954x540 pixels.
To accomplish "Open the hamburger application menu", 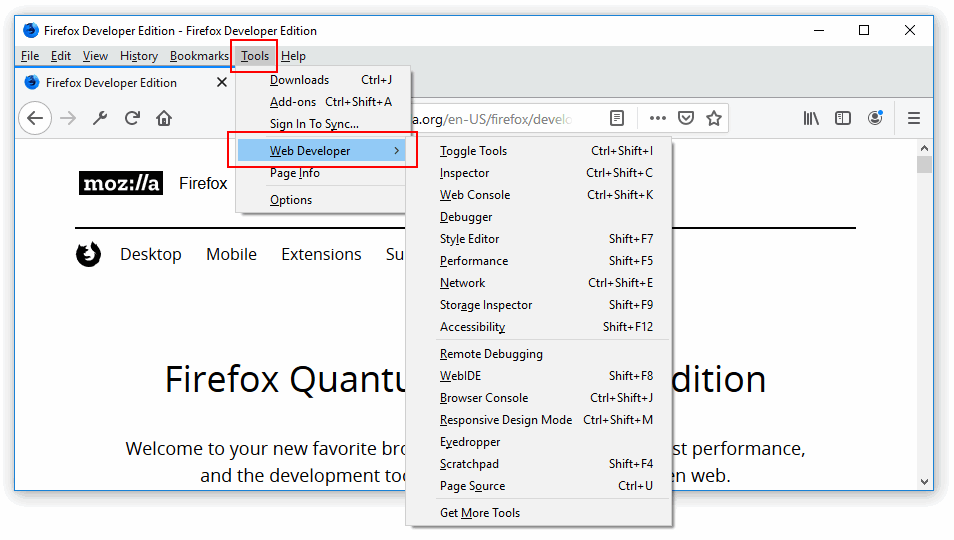I will click(x=914, y=118).
